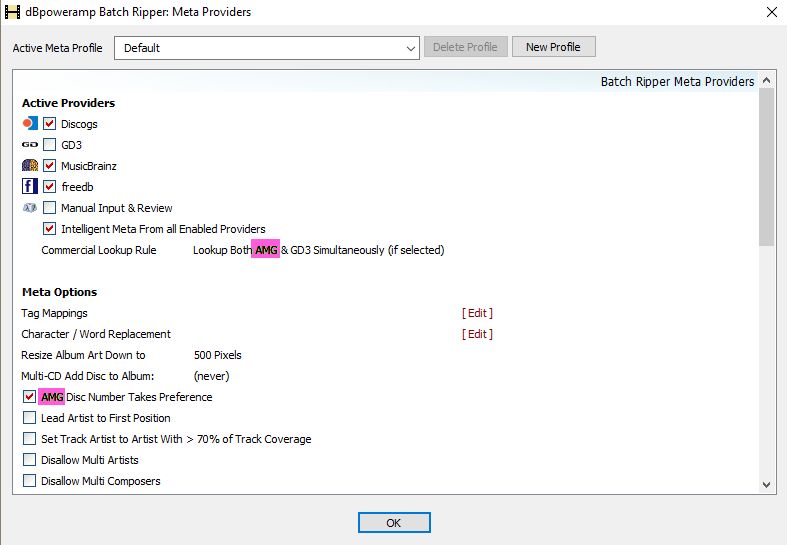Click the freedb provider icon
Viewport: 787px width, 545px height.
pos(29,187)
